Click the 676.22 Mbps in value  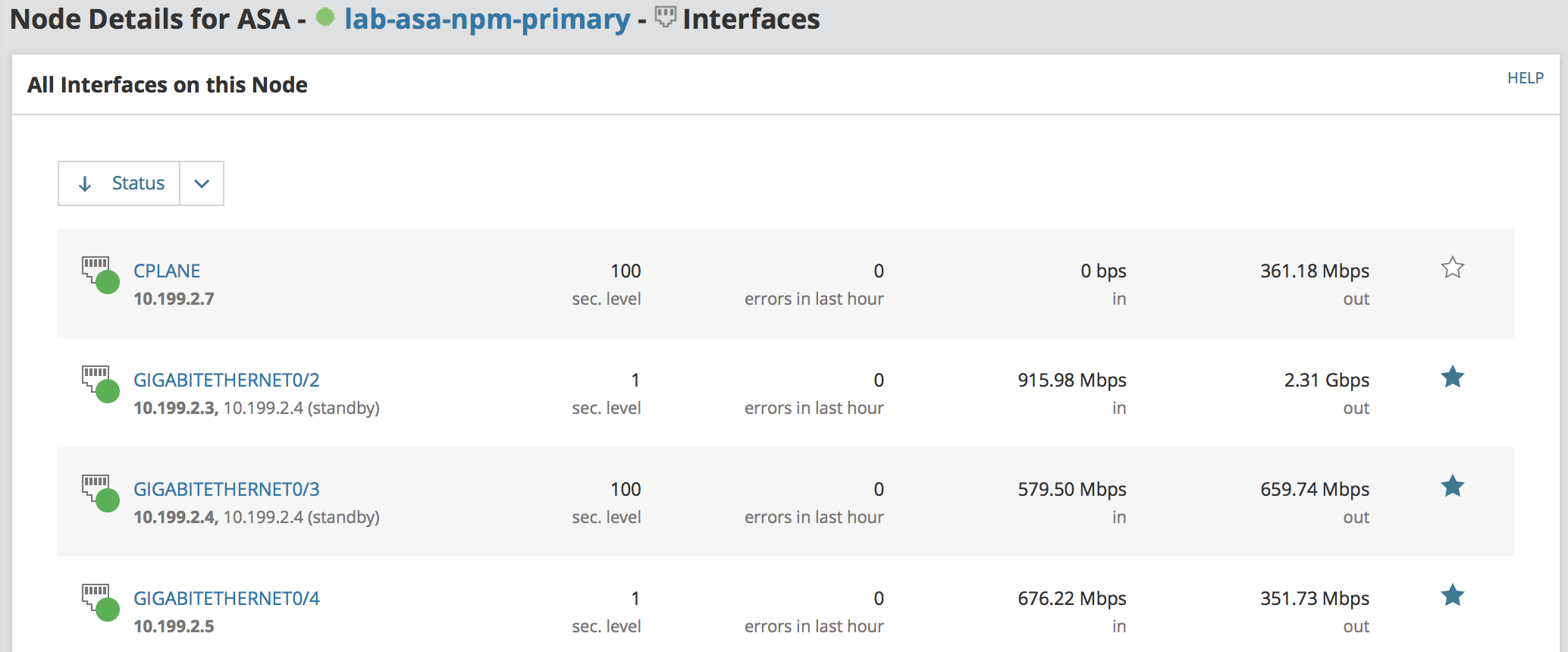click(x=1072, y=598)
